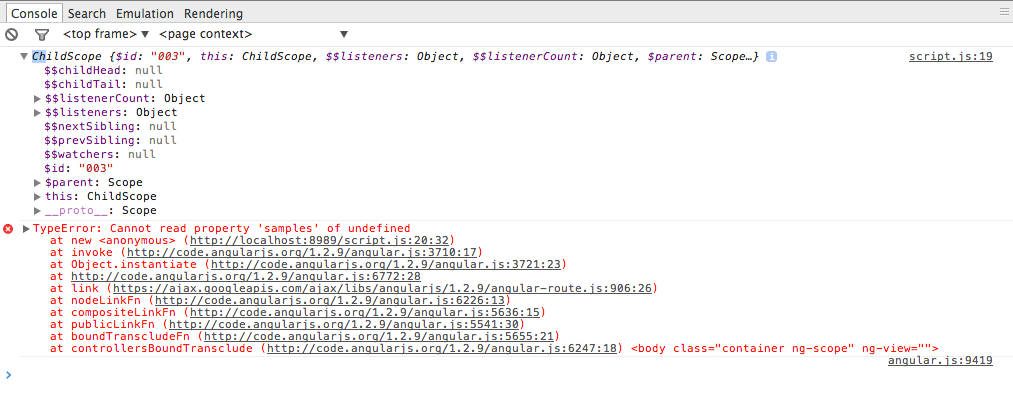Viewport: 1013px width, 393px height.
Task: Click the info badge after ChildScope
Action: click(x=771, y=57)
